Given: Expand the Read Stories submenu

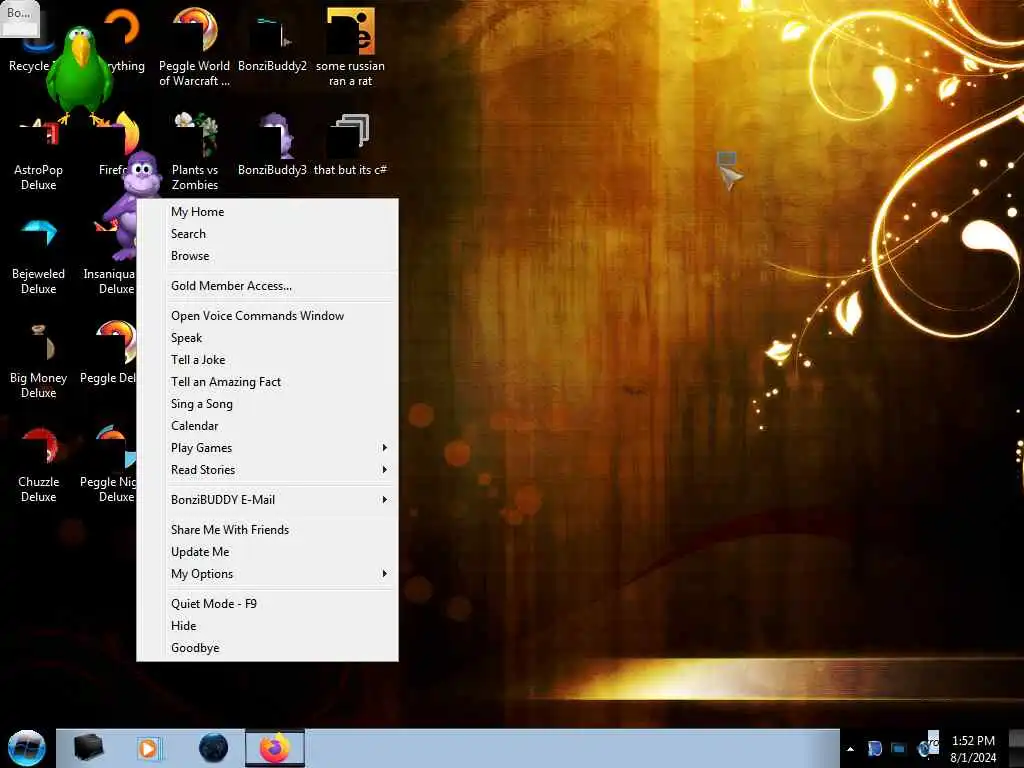Looking at the screenshot, I should coord(267,470).
